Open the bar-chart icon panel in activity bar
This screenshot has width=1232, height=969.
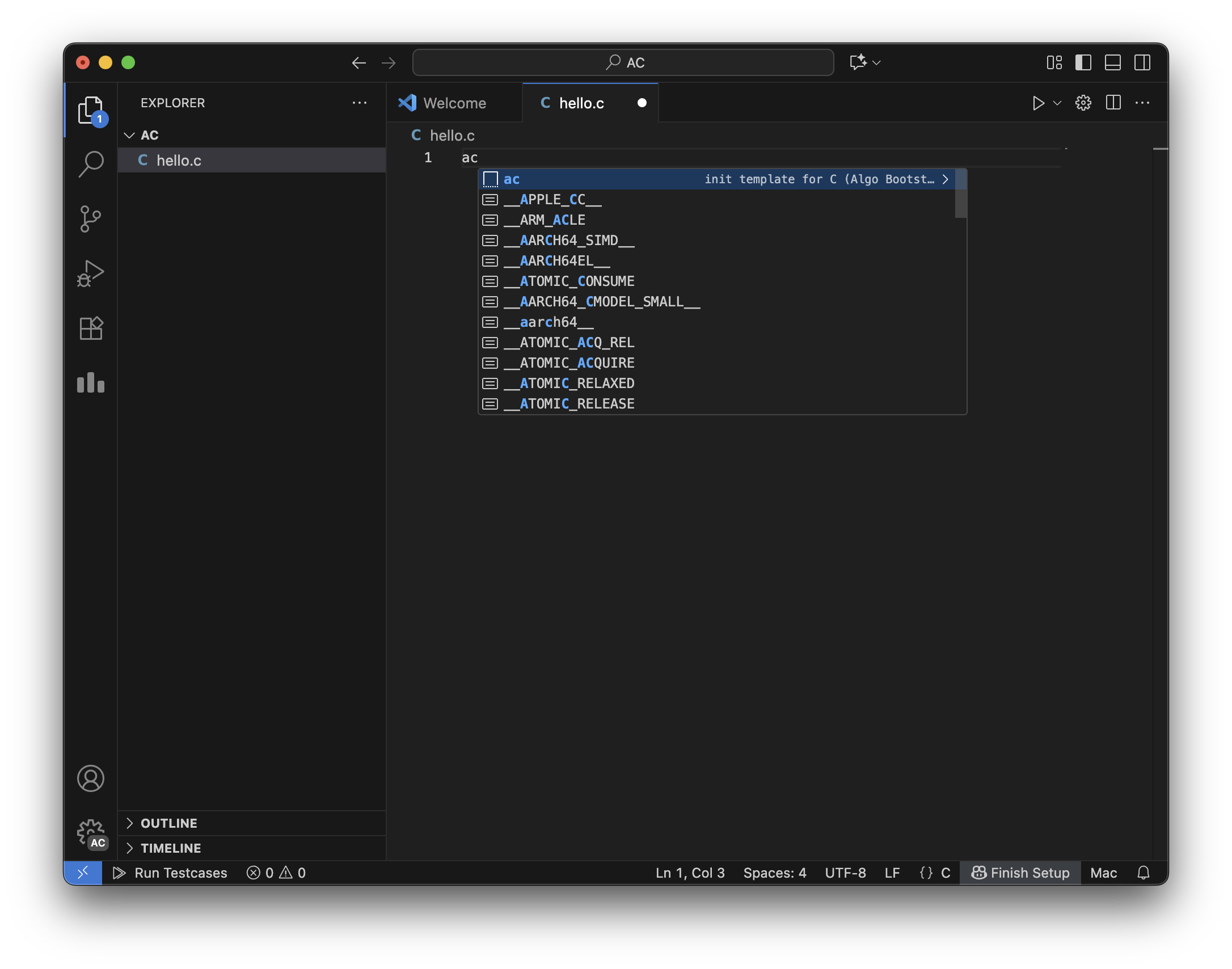[x=91, y=383]
